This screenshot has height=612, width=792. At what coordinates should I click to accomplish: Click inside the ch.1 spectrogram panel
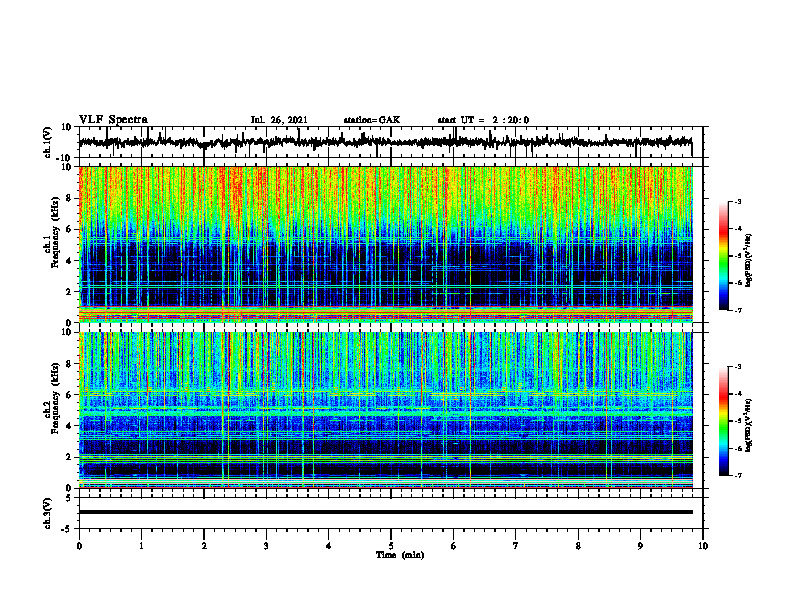click(x=385, y=244)
